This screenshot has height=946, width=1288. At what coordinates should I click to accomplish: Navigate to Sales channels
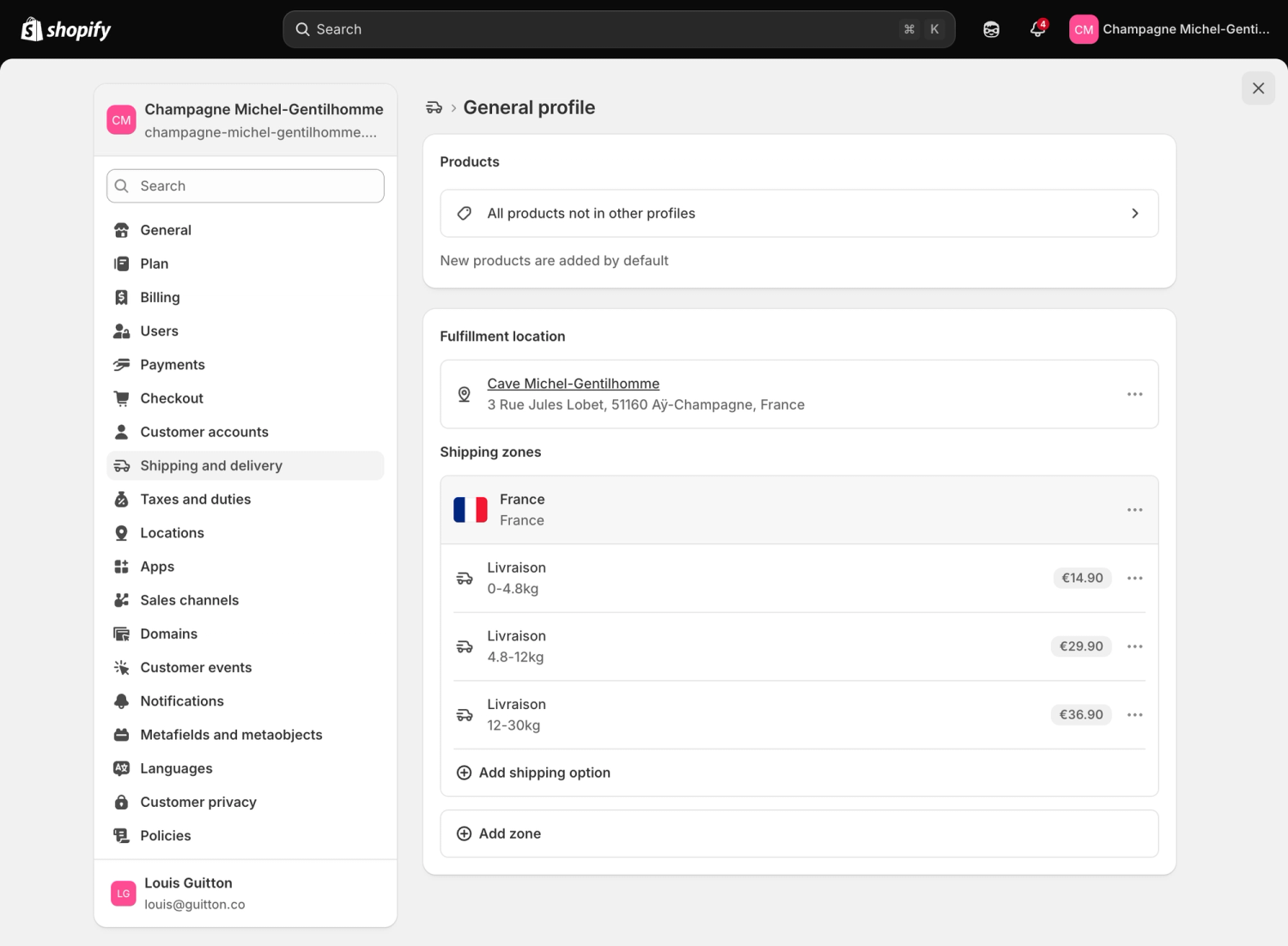246,600
